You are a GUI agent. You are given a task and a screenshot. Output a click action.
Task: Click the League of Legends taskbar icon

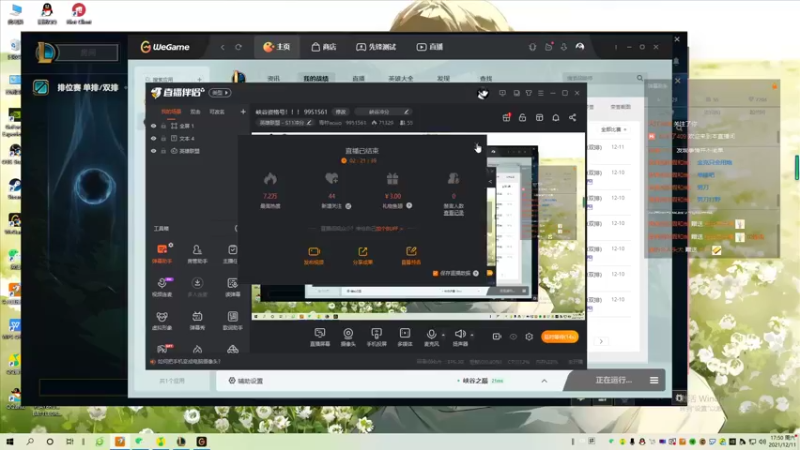[x=181, y=441]
